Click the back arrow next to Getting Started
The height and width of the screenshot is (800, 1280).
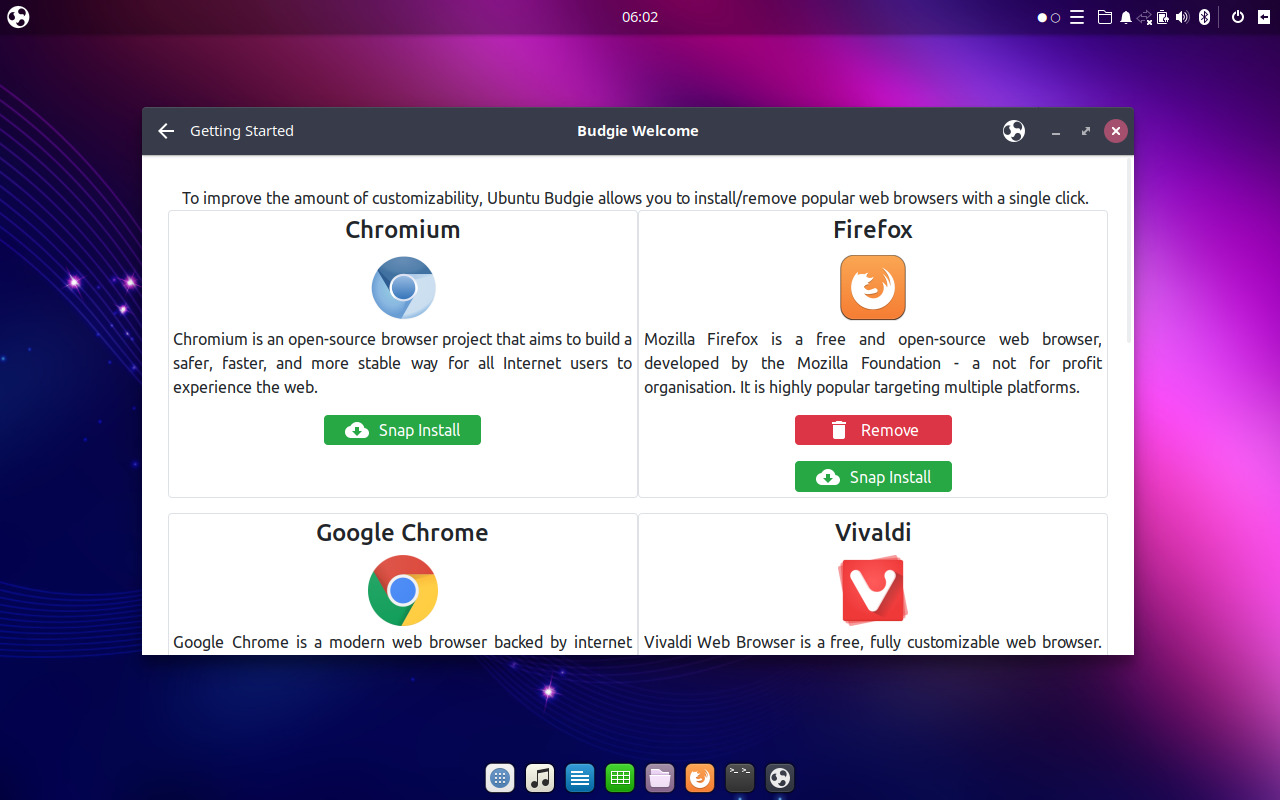[x=165, y=131]
